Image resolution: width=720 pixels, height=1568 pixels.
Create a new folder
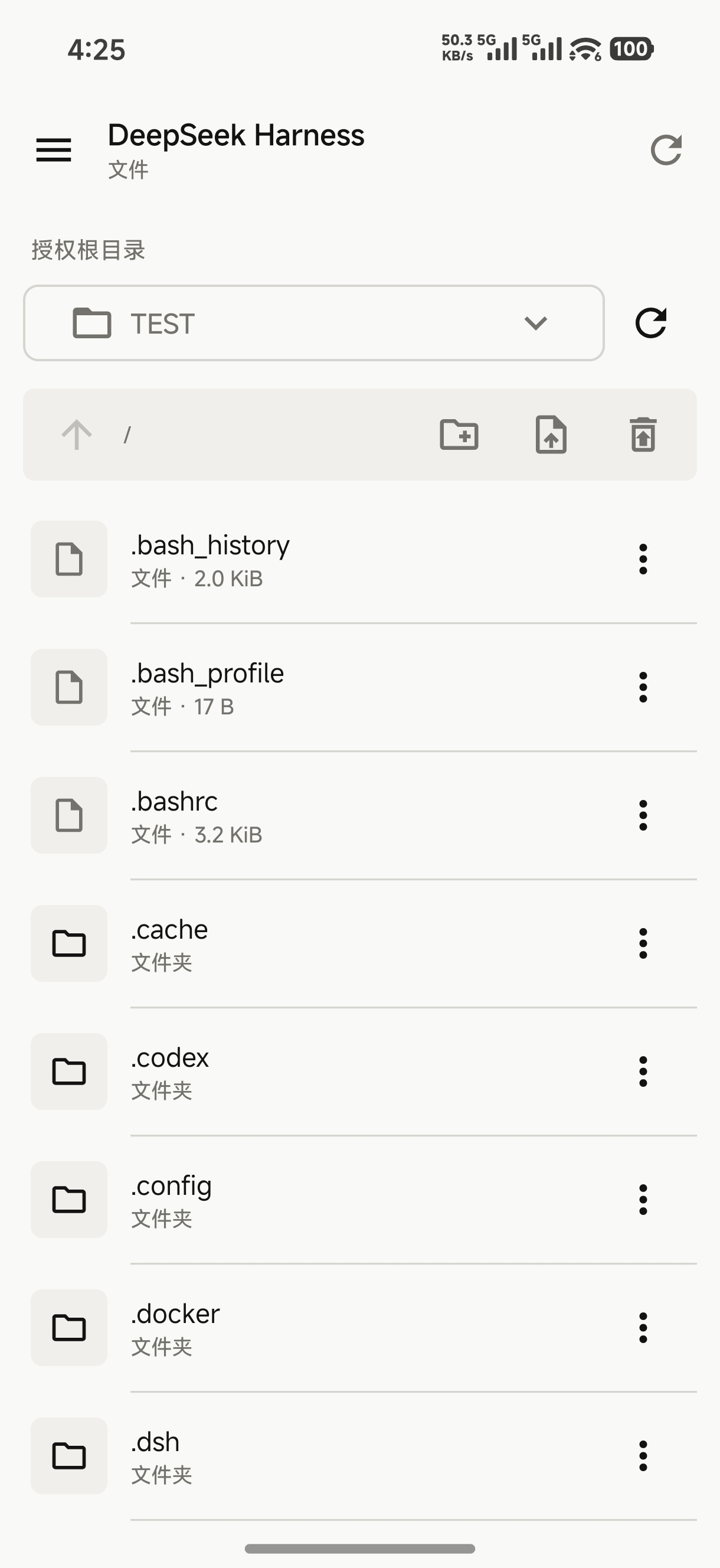click(459, 435)
